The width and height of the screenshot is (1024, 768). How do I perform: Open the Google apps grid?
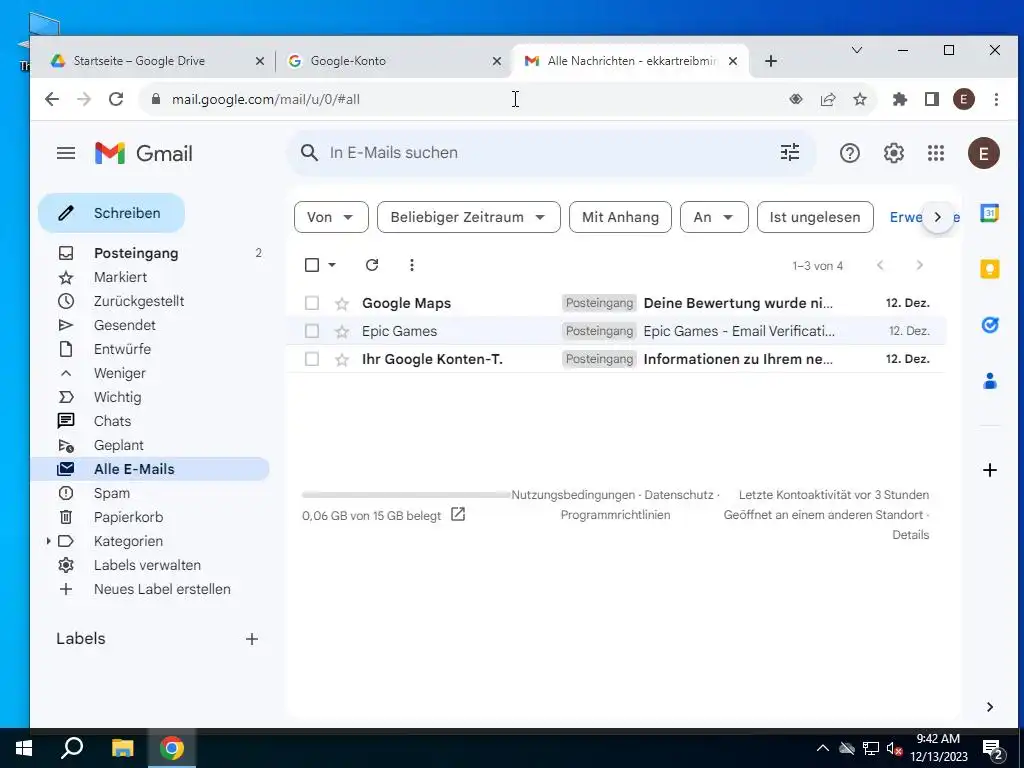pos(936,153)
